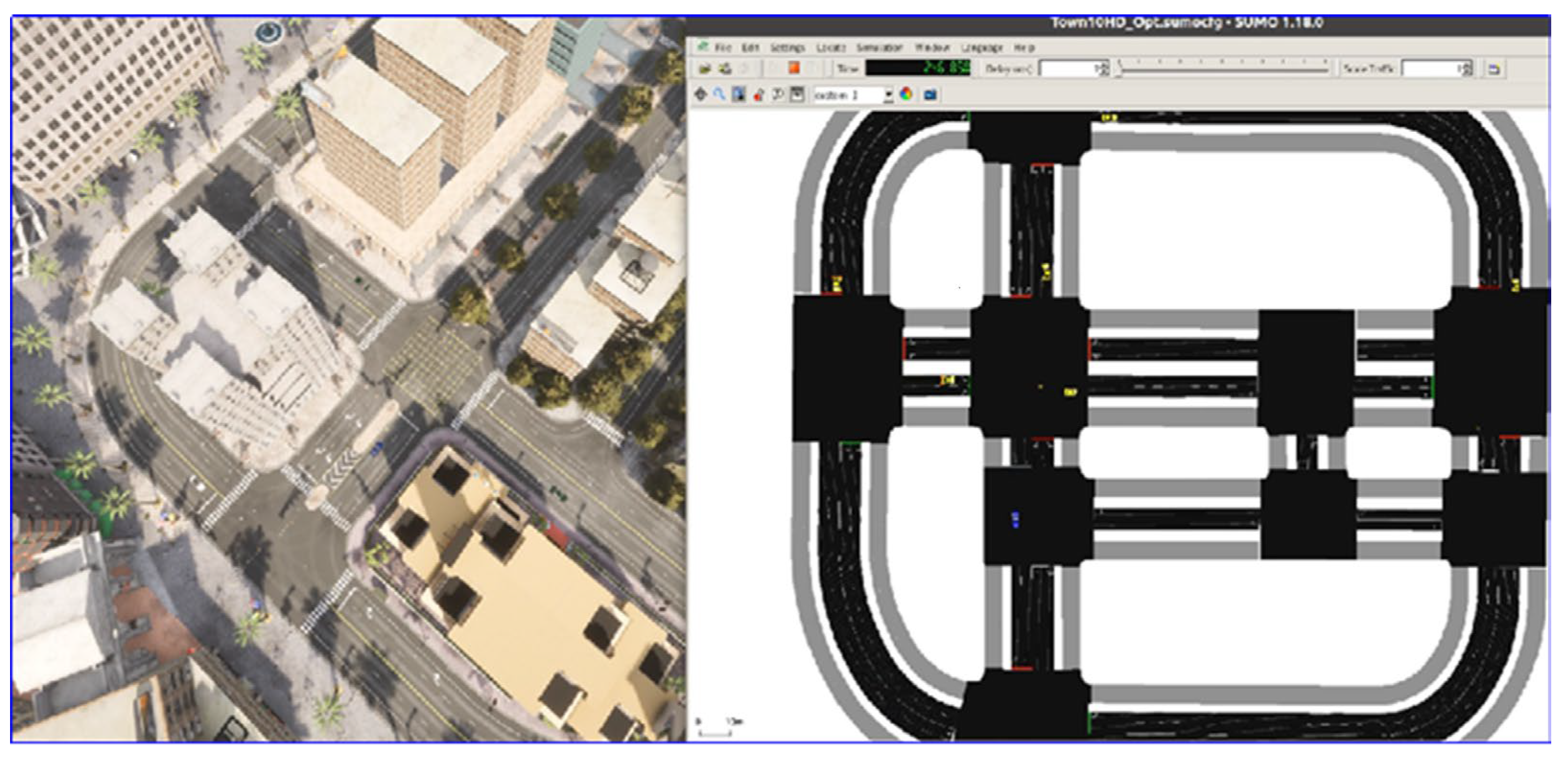The image size is (1568, 757).
Task: Toggle the tooltips icon in view toolbar
Action: 778,95
